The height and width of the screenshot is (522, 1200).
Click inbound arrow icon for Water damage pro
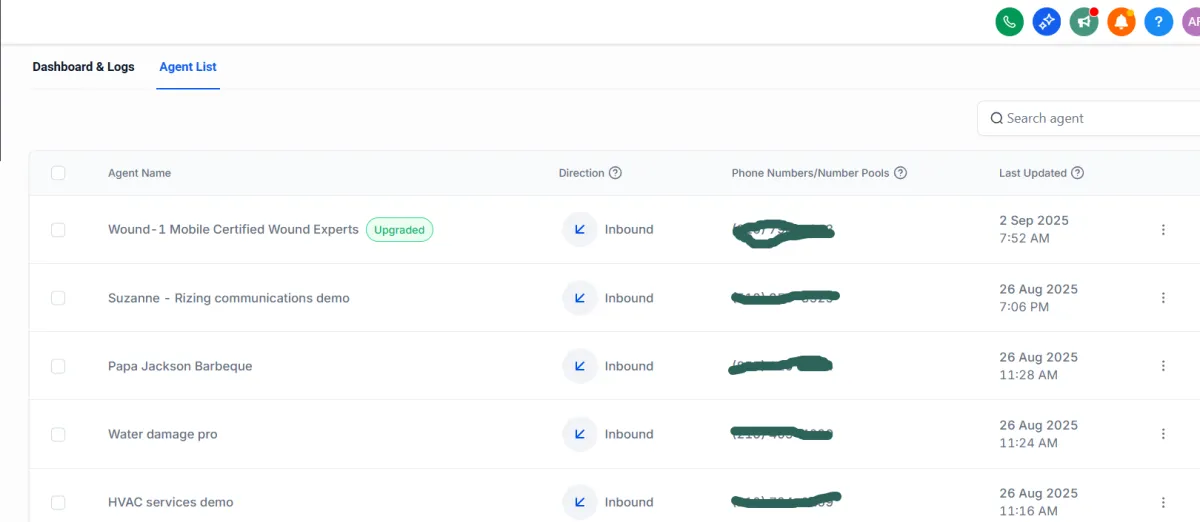pos(579,434)
